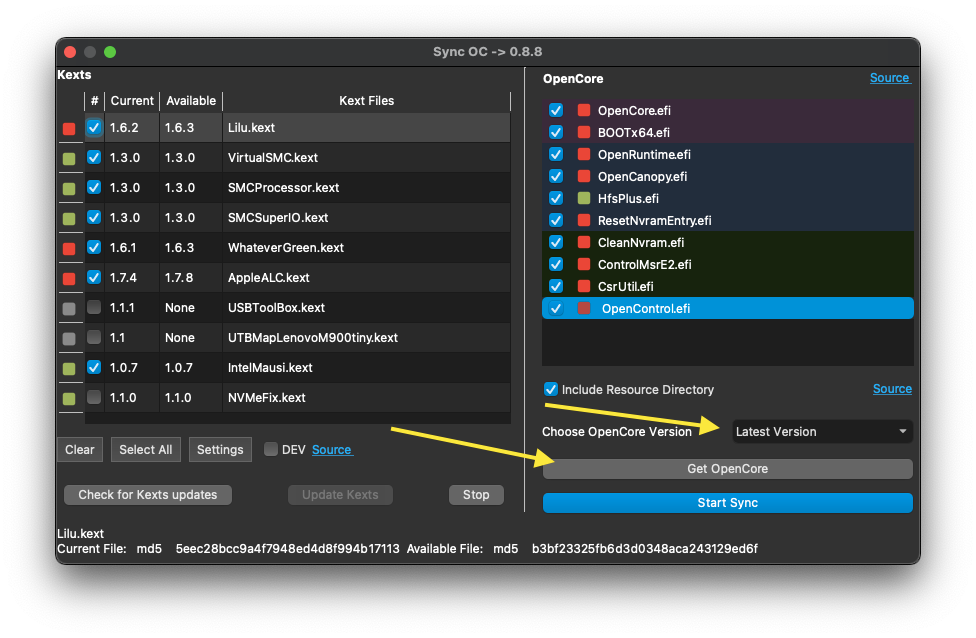Image resolution: width=976 pixels, height=638 pixels.
Task: Click the Current column header
Action: pos(132,101)
